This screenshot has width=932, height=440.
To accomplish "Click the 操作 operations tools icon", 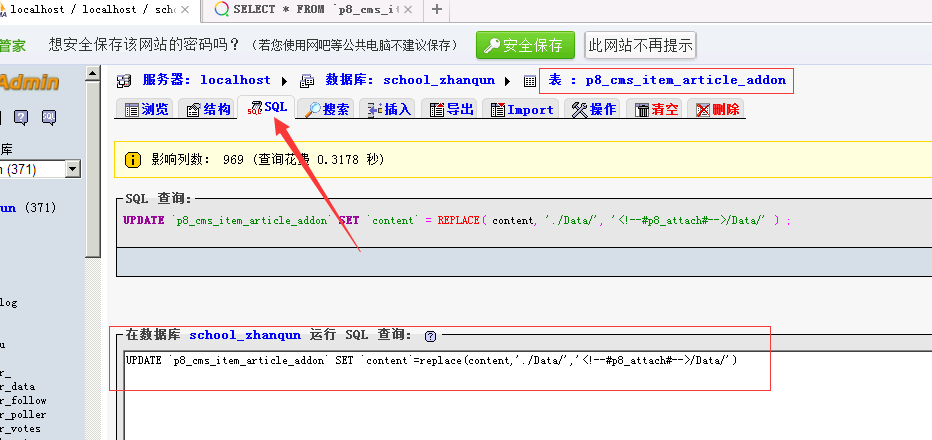I will (580, 110).
